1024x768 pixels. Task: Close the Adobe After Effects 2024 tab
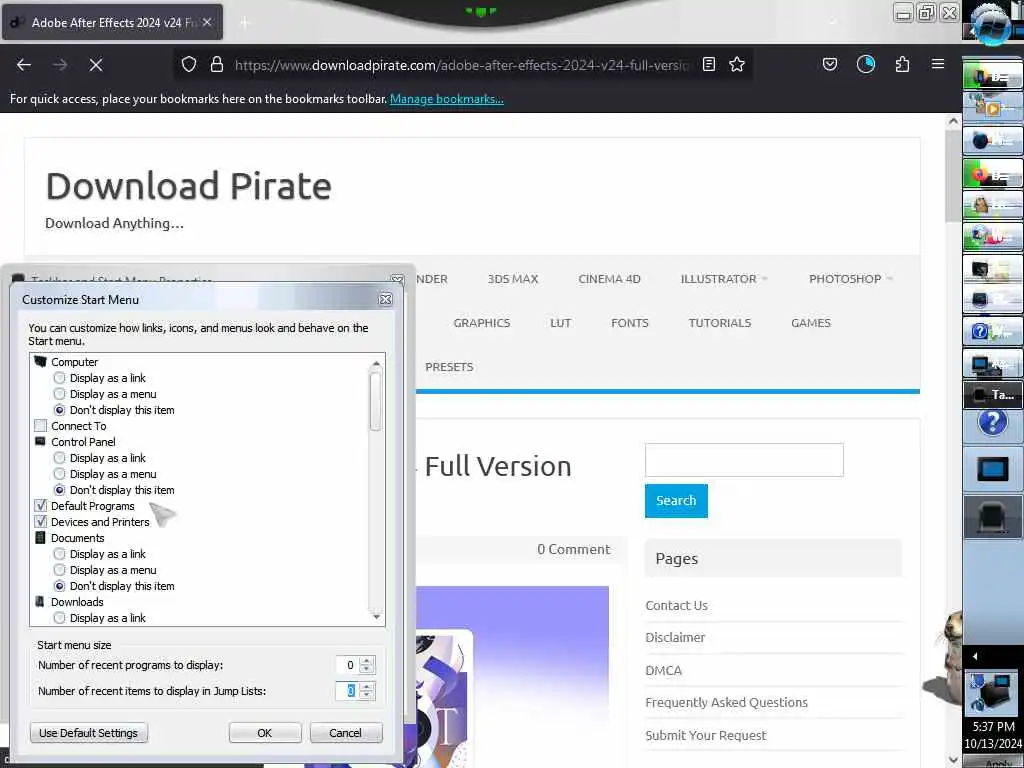pos(207,22)
